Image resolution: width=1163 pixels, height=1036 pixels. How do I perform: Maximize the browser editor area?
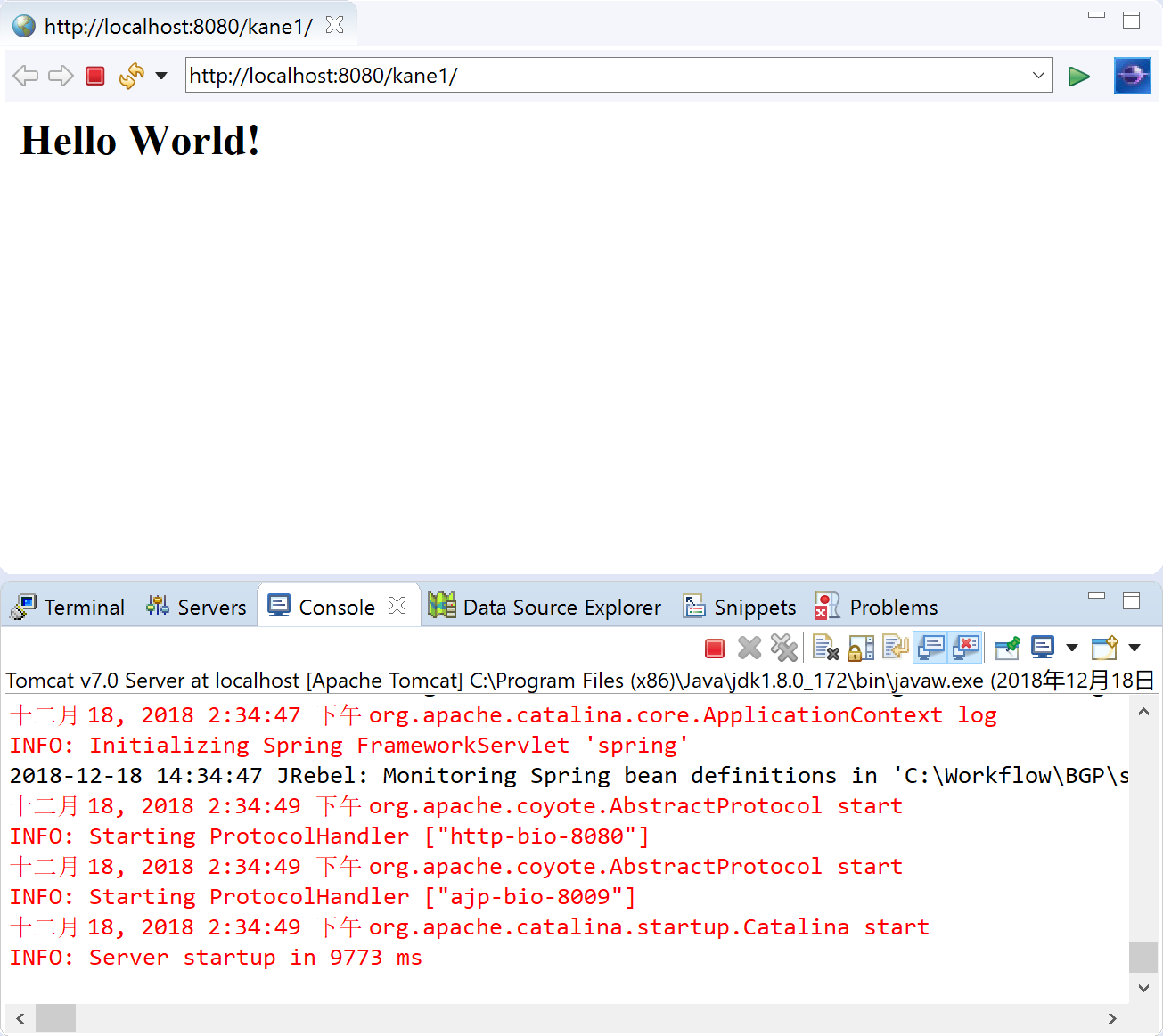tap(1132, 20)
